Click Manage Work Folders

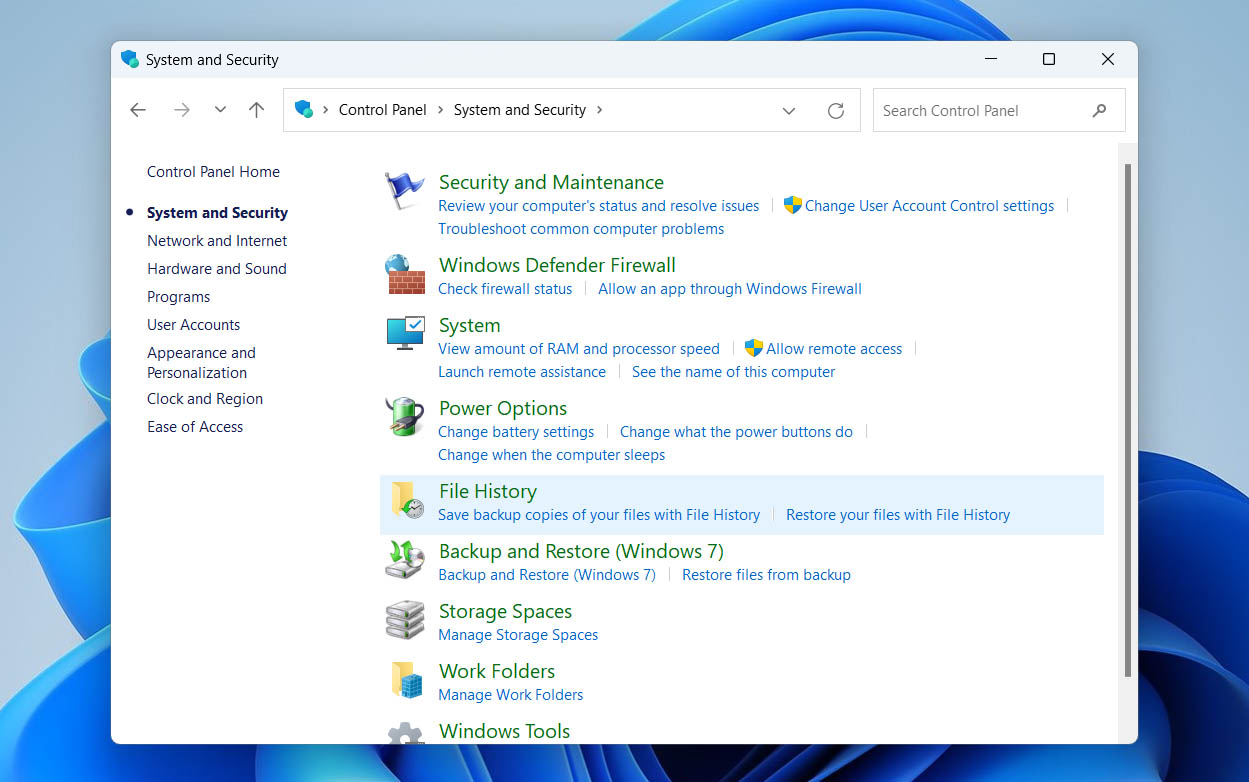pyautogui.click(x=510, y=695)
